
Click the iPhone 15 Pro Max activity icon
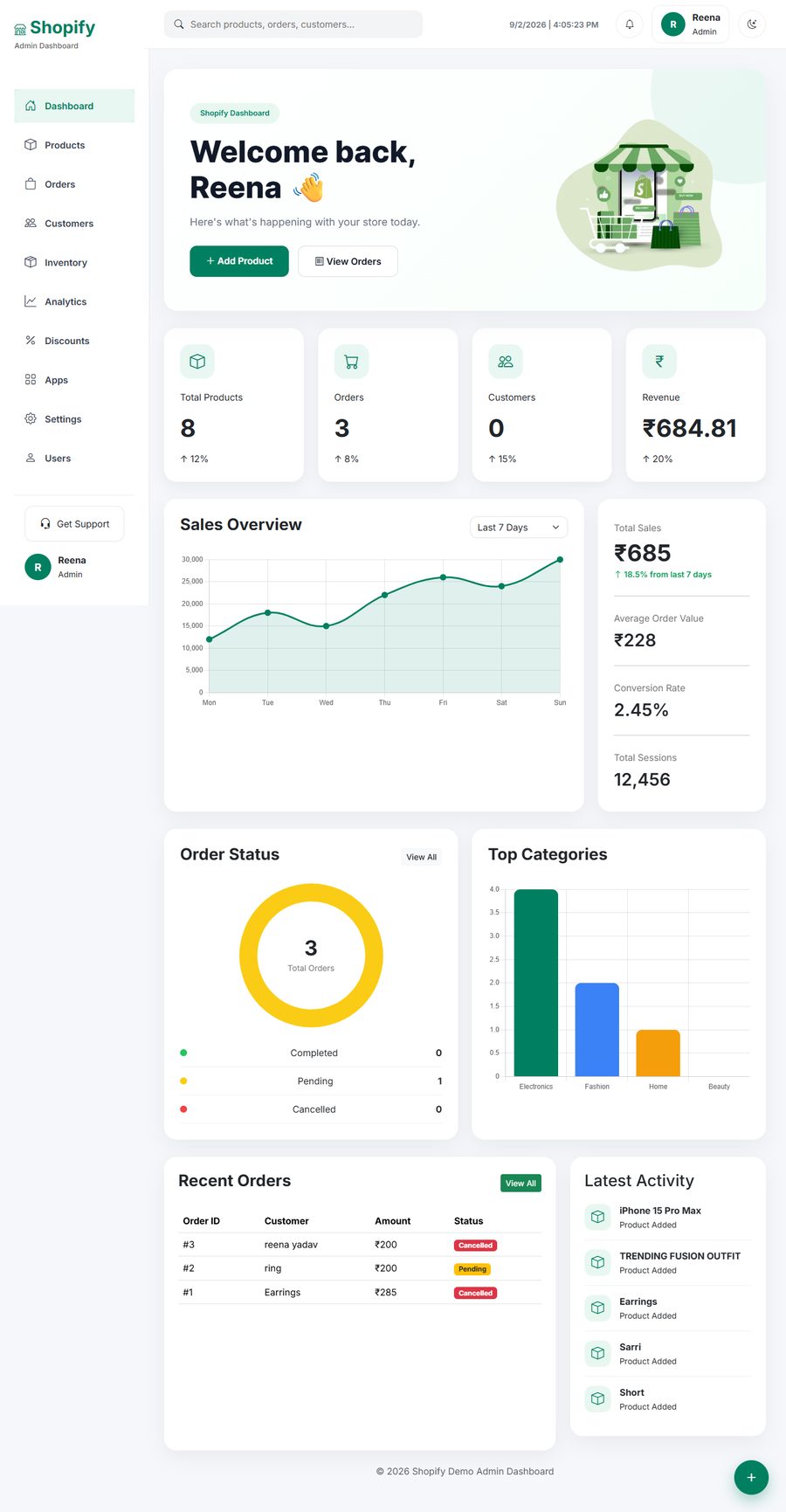(x=598, y=1217)
